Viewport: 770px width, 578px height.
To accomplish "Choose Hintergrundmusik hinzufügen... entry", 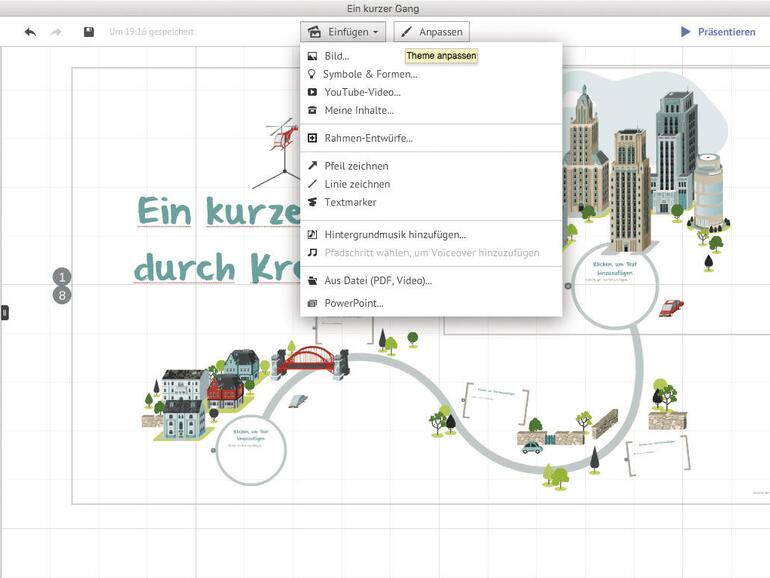I will (431, 235).
